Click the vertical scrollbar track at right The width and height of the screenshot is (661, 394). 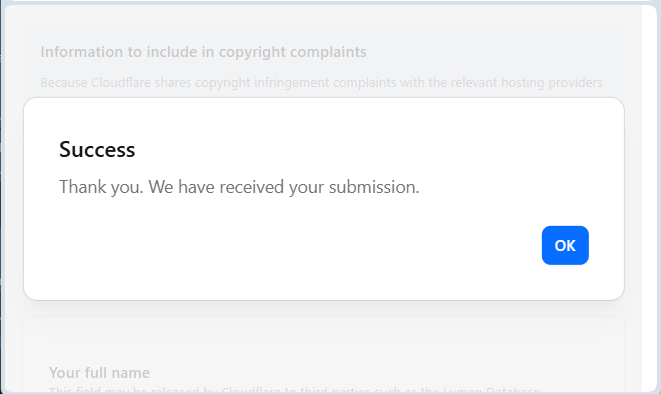point(649,198)
